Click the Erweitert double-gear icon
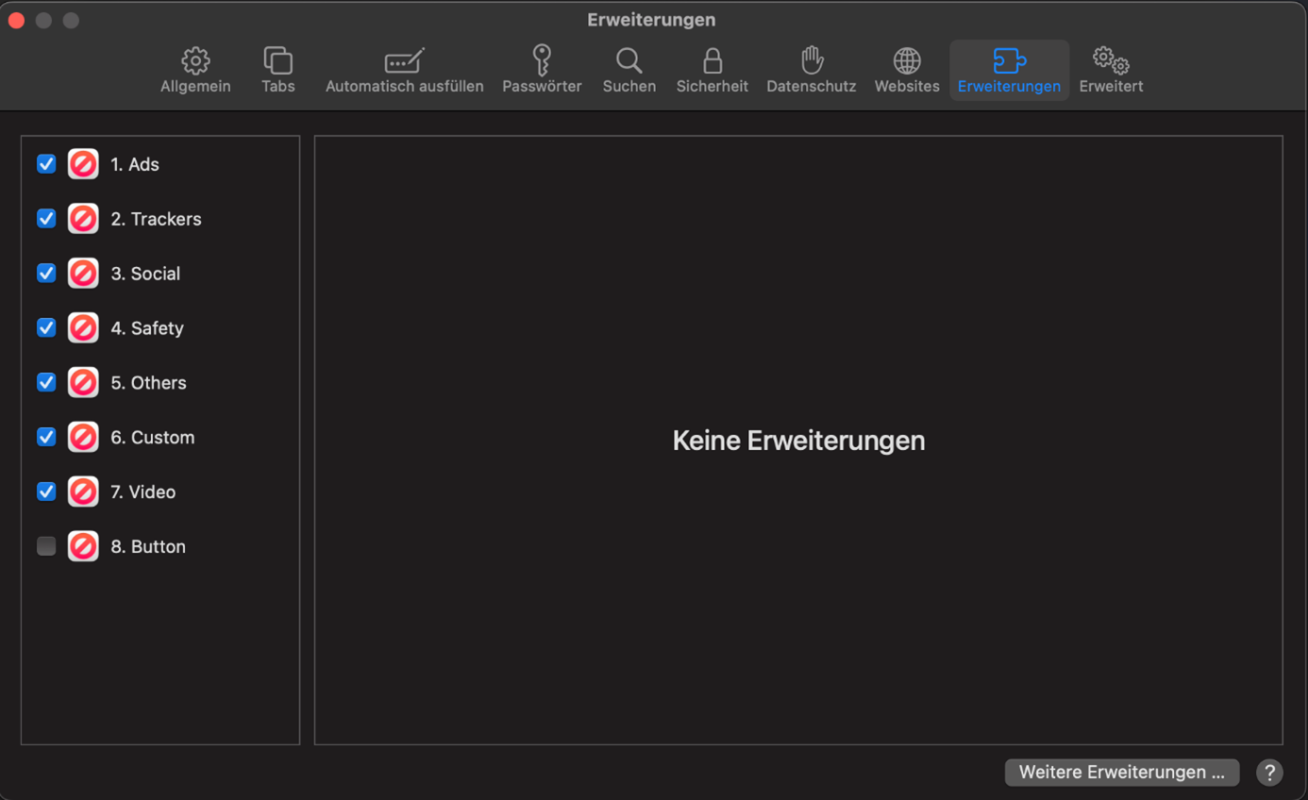This screenshot has height=800, width=1308. click(1110, 61)
